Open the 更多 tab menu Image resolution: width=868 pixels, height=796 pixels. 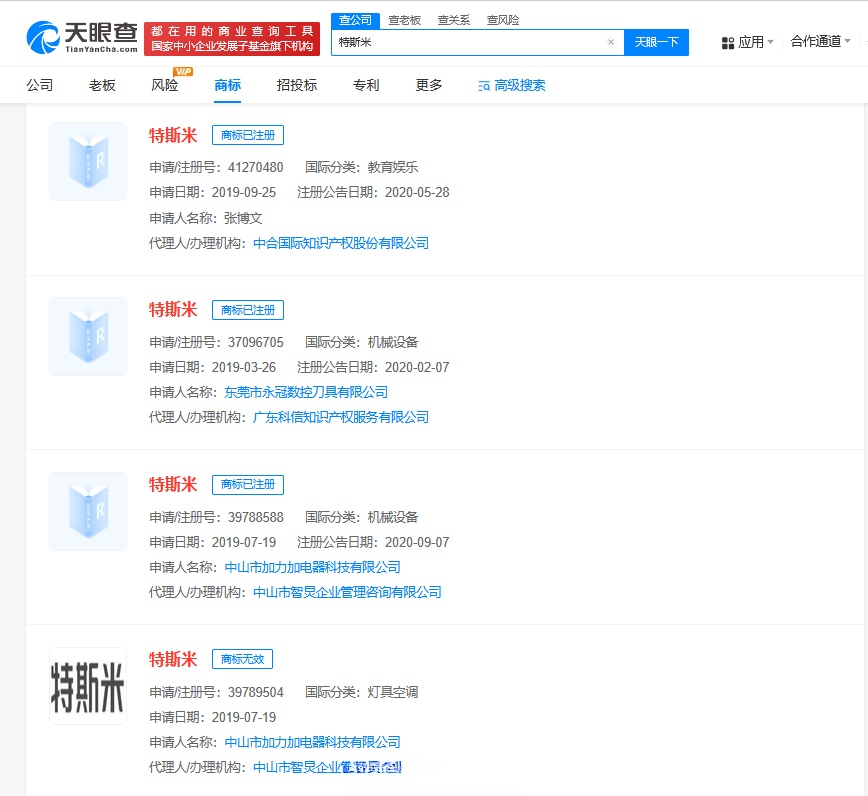[429, 85]
